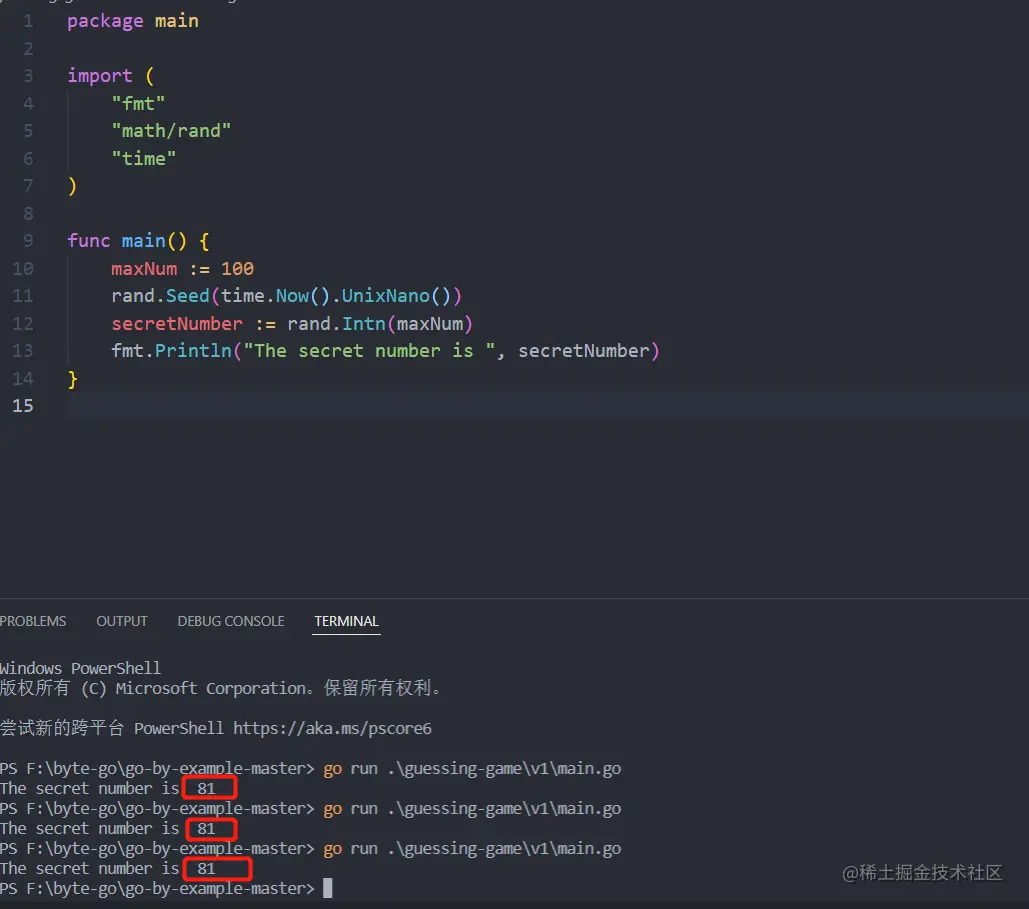The height and width of the screenshot is (909, 1029).
Task: Click the "time" import string
Action: [143, 159]
